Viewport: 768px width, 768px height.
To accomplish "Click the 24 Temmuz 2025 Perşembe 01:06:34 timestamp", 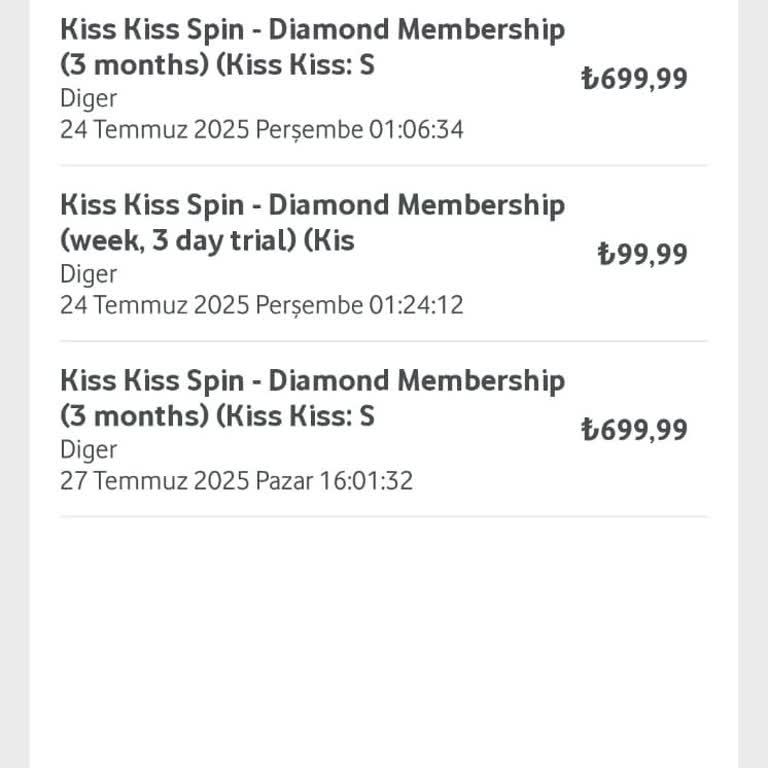I will (261, 129).
